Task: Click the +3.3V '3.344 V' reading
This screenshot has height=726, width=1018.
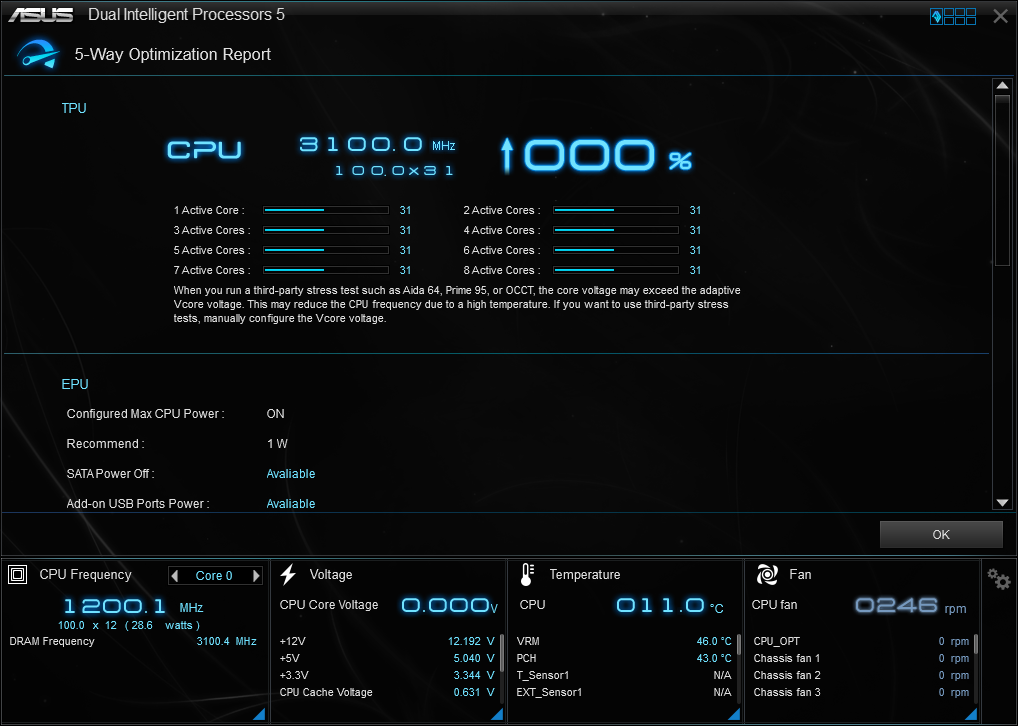Action: (x=474, y=676)
